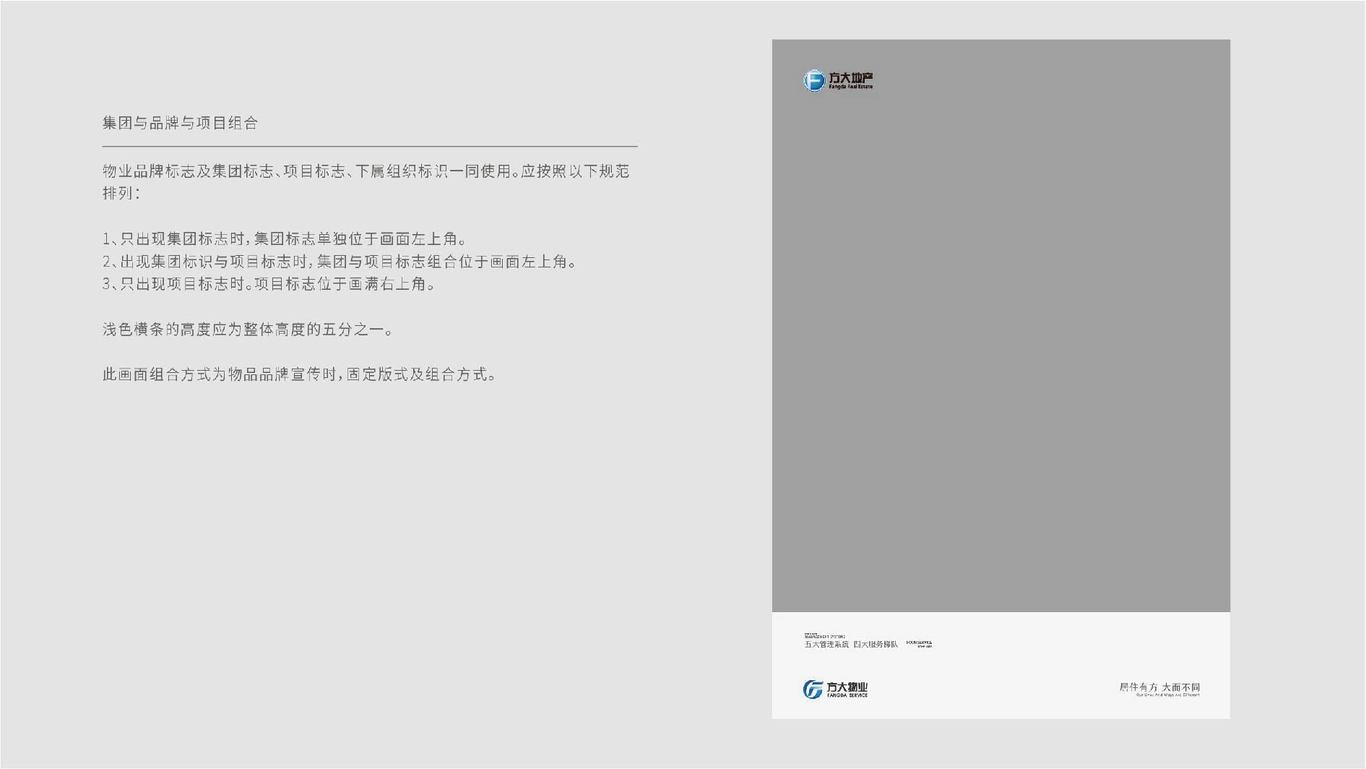This screenshot has height=769, width=1366.
Task: Select the 方大地产 wordmark text
Action: click(x=851, y=78)
